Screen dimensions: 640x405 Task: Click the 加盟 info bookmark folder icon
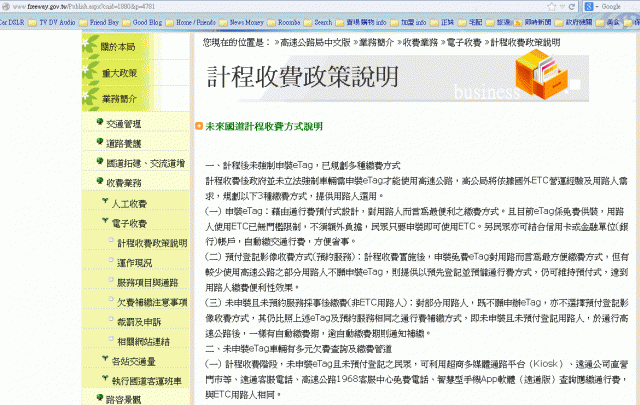pos(394,22)
